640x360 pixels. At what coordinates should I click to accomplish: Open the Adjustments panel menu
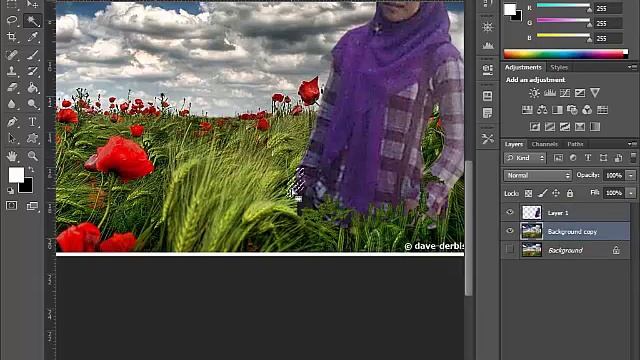[x=632, y=67]
